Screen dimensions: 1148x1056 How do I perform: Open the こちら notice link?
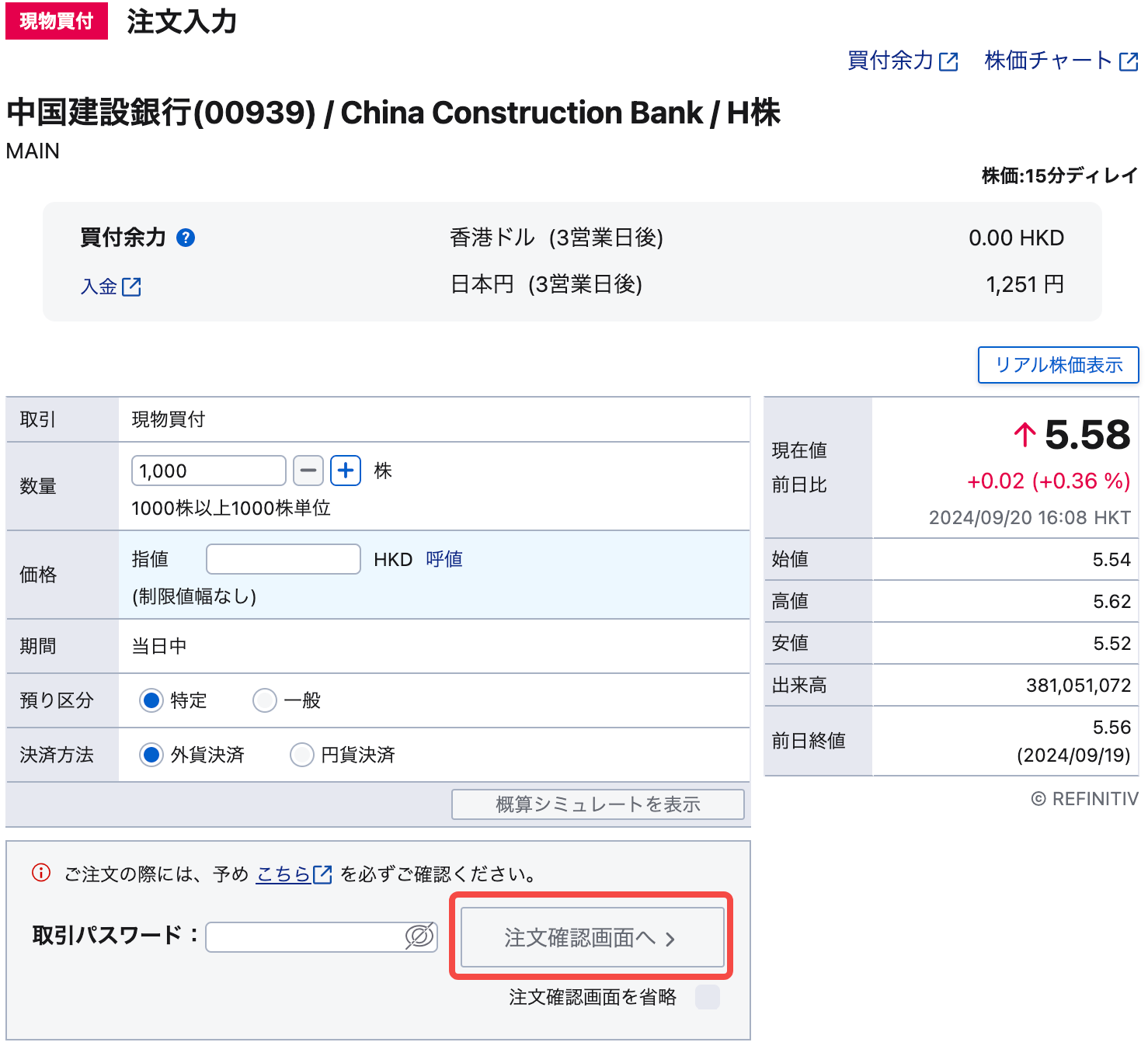tap(294, 874)
